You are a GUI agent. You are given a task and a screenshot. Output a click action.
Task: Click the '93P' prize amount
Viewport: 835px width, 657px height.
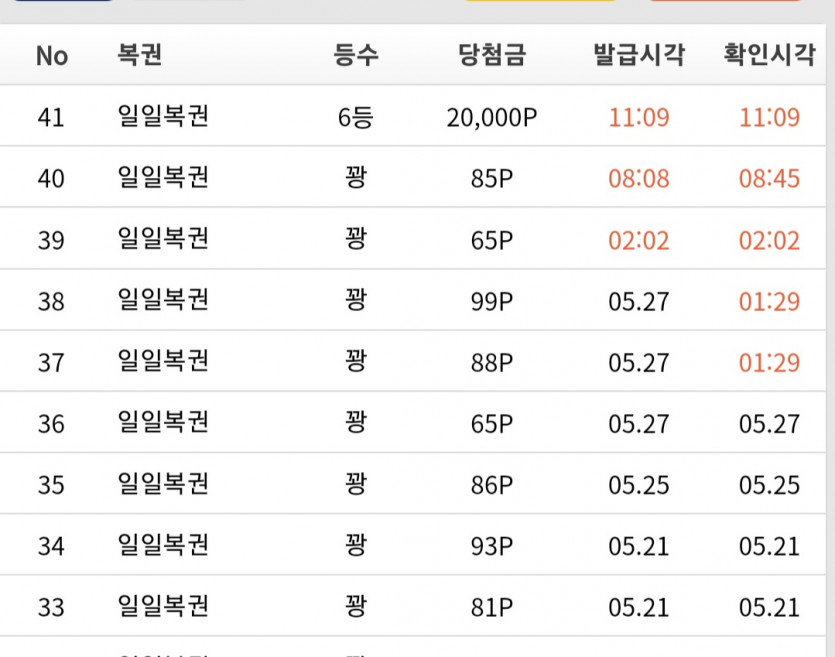[x=492, y=546]
